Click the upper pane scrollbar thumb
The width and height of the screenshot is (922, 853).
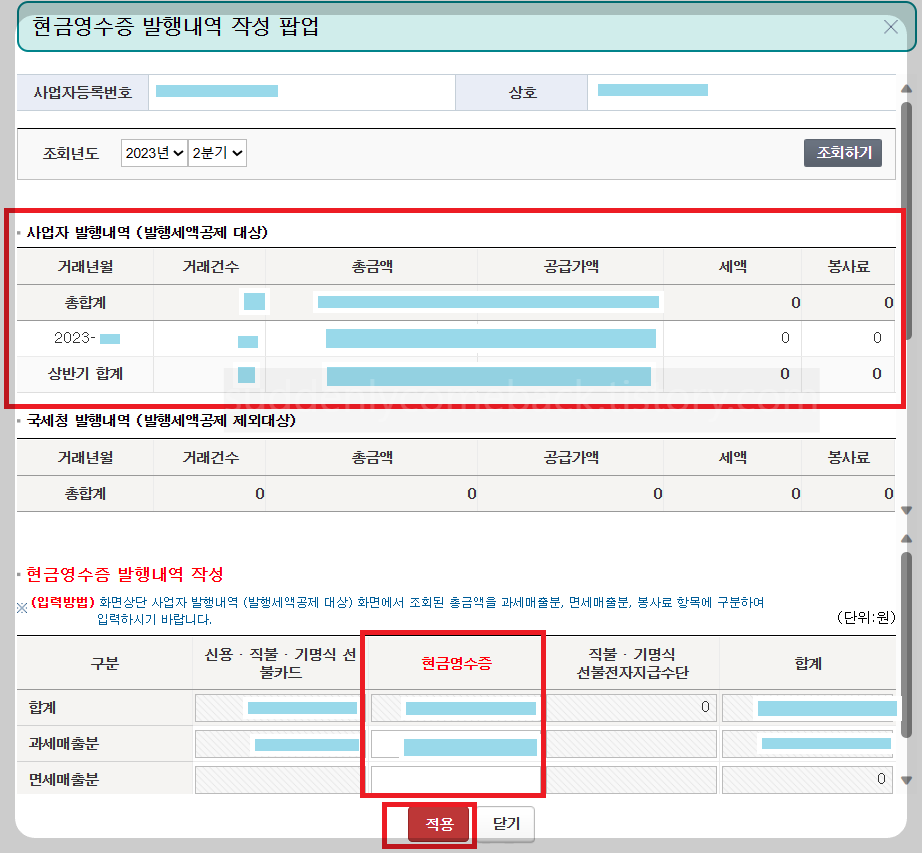coord(906,220)
